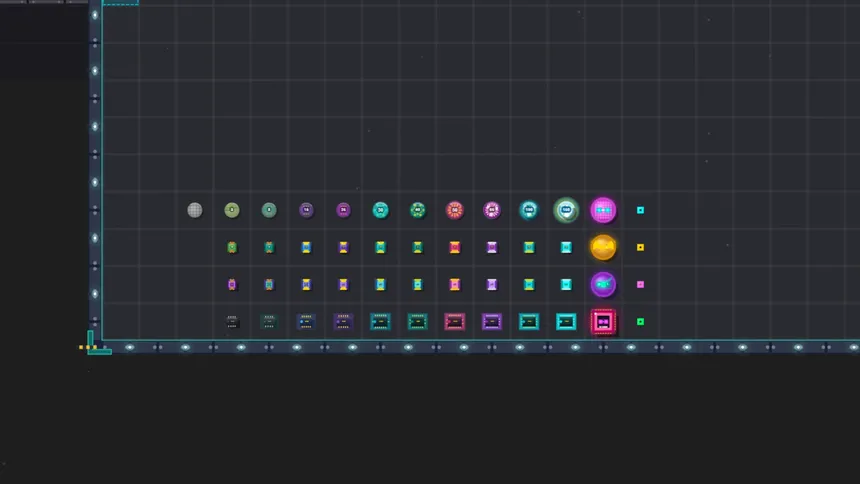
Task: Click the large pink glowing square block
Action: pyautogui.click(x=603, y=321)
